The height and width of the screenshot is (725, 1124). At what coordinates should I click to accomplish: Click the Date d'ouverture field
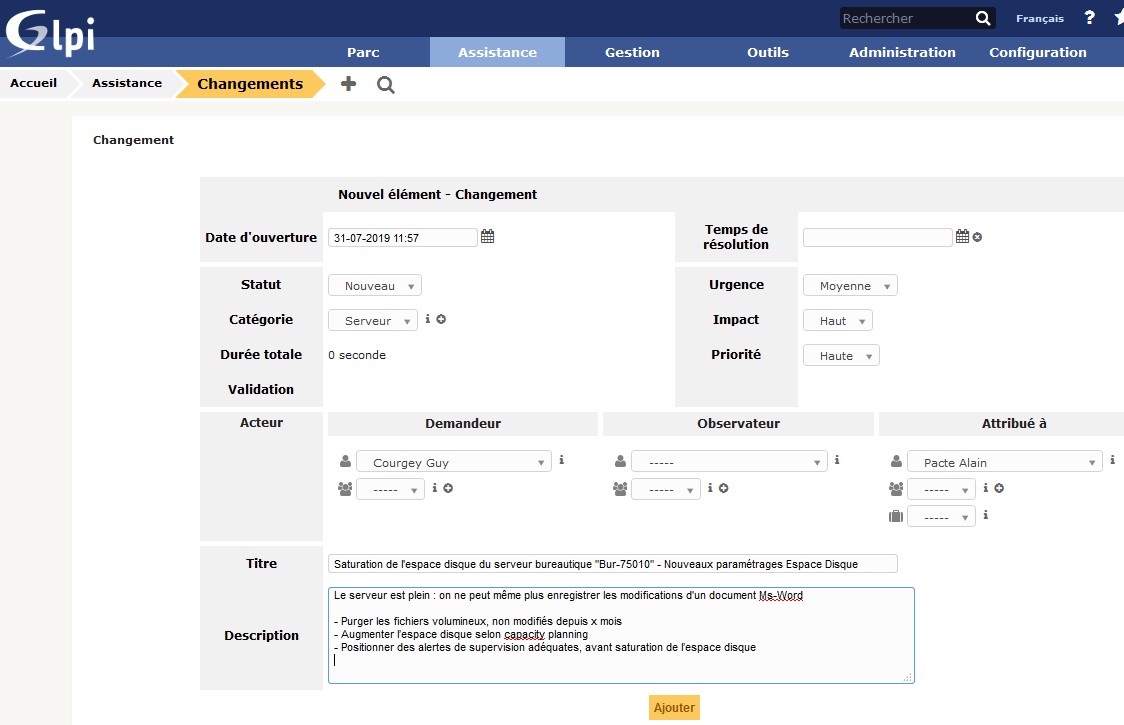tap(403, 237)
